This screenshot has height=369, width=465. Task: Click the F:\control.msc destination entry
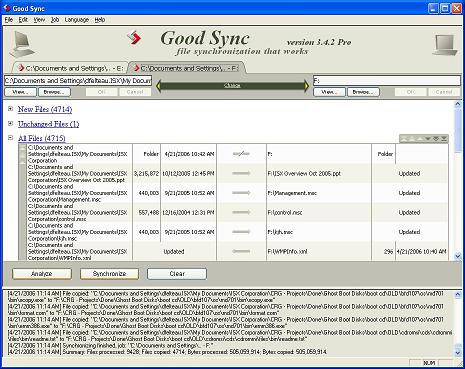[285, 212]
